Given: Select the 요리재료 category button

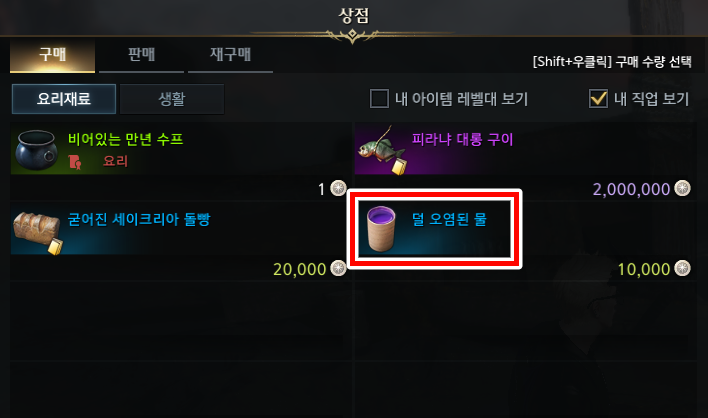Looking at the screenshot, I should (x=64, y=99).
